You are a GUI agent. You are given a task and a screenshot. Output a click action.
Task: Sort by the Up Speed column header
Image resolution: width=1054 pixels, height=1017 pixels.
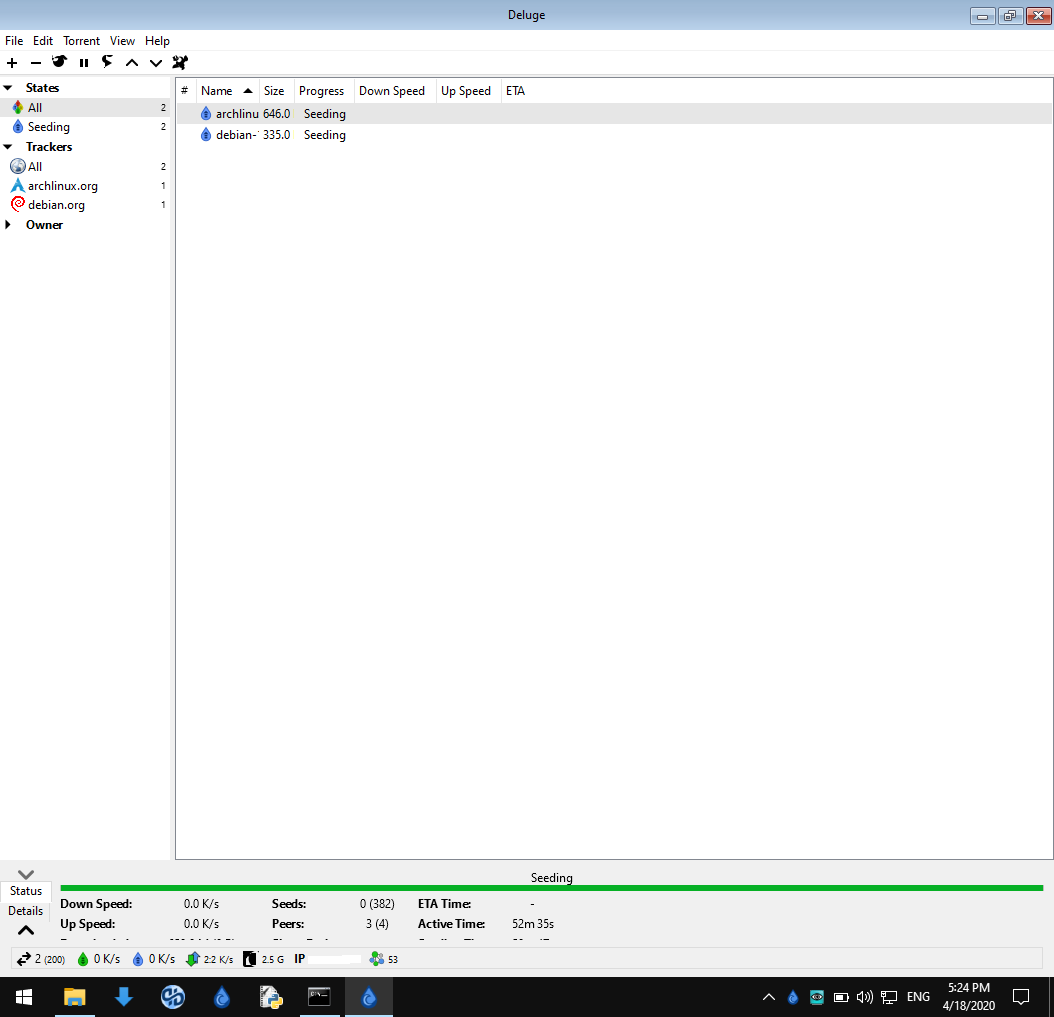[x=469, y=91]
